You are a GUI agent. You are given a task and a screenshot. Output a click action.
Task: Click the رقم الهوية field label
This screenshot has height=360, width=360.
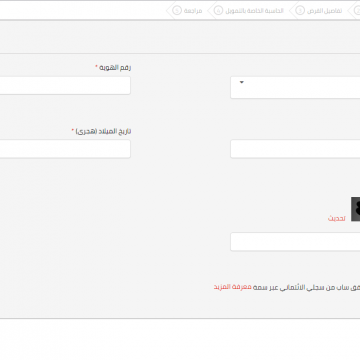(115, 68)
